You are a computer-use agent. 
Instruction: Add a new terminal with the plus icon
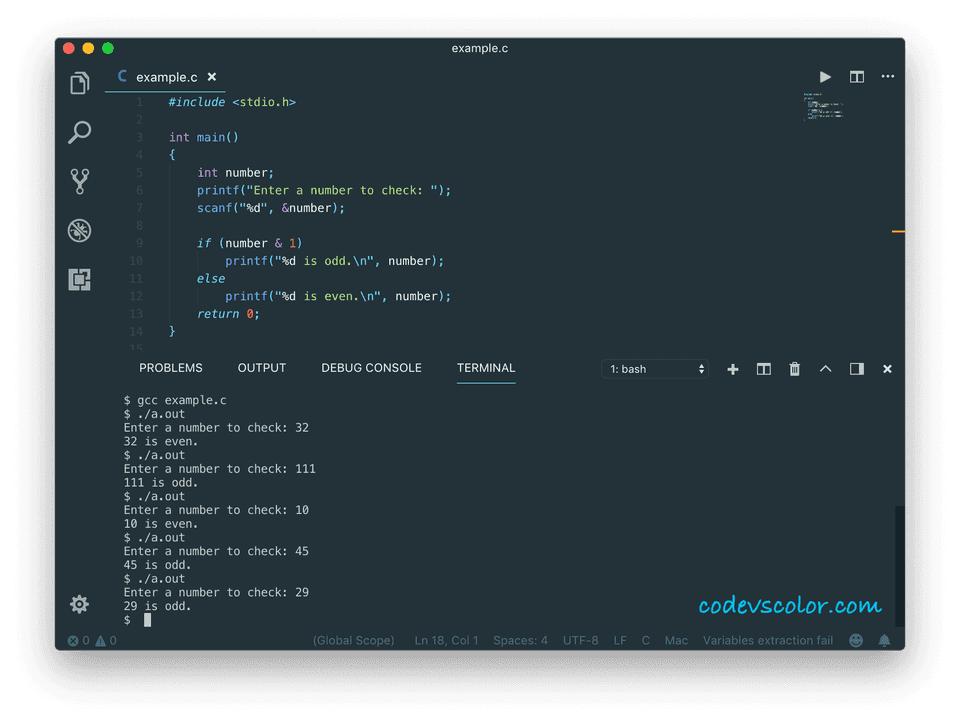[x=733, y=369]
